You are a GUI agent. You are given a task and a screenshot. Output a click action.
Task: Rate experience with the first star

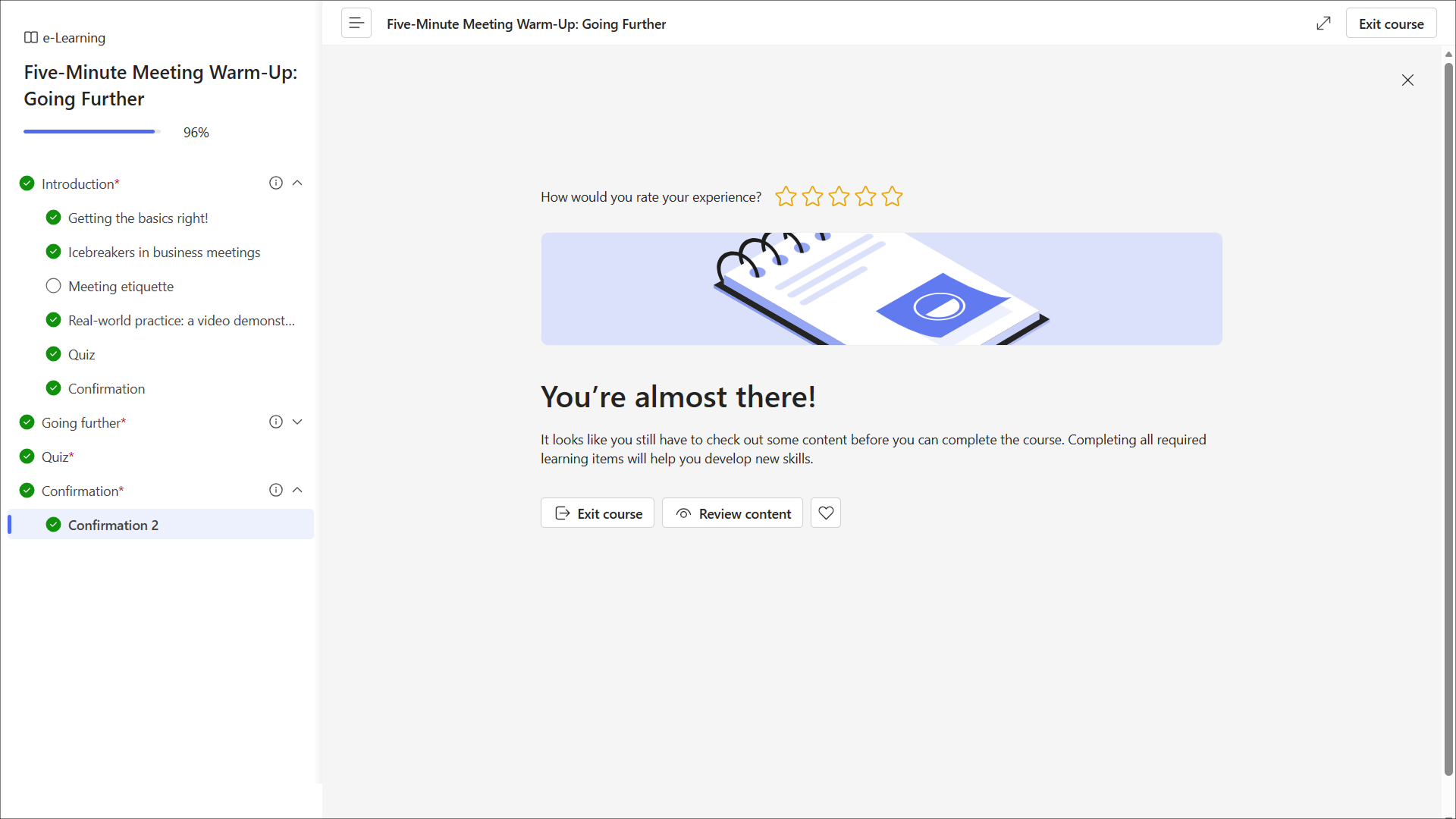tap(786, 197)
